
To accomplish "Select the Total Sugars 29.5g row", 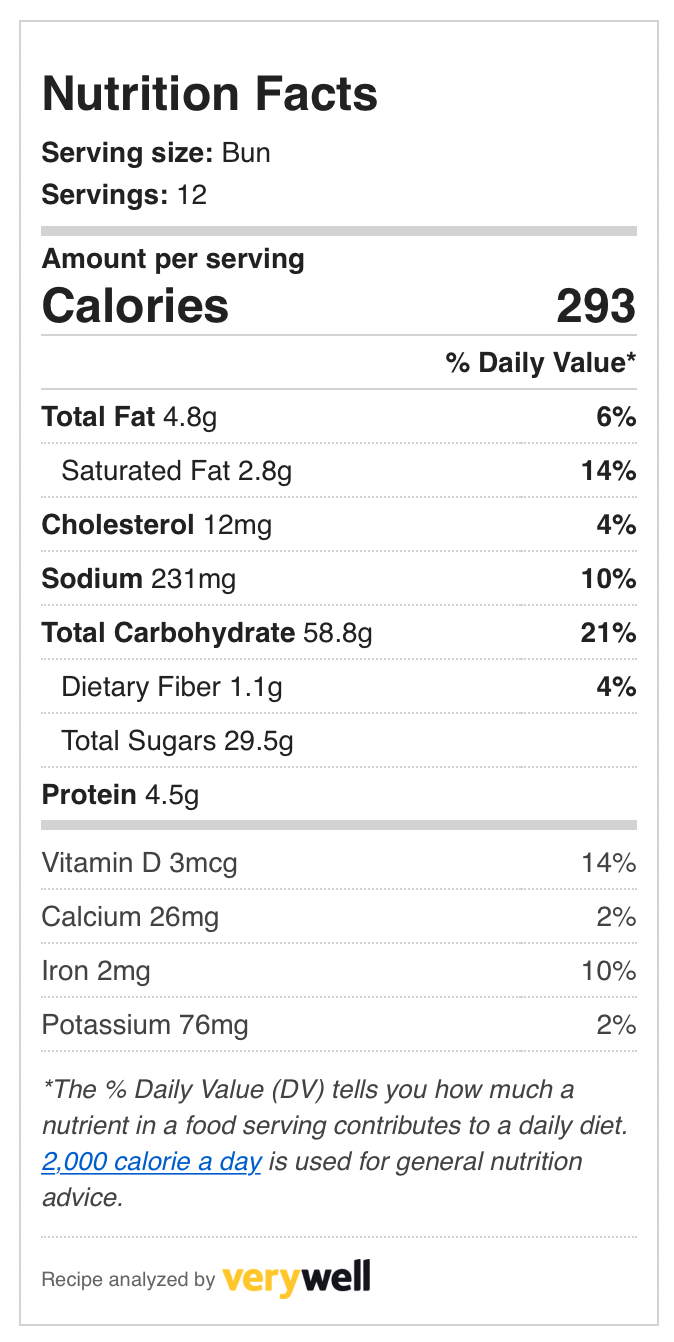I will [x=339, y=740].
